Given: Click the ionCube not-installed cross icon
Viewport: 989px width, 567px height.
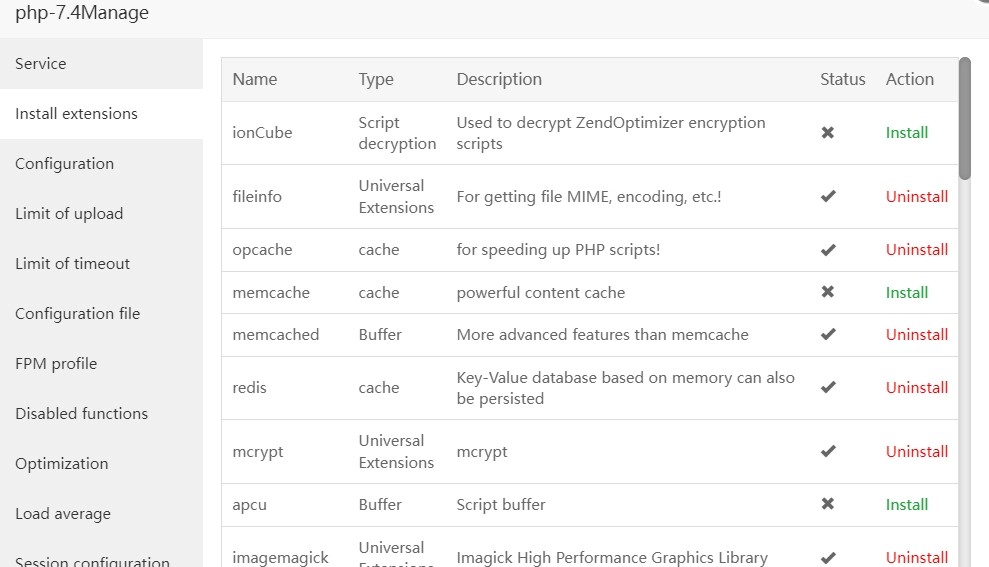Looking at the screenshot, I should point(828,133).
